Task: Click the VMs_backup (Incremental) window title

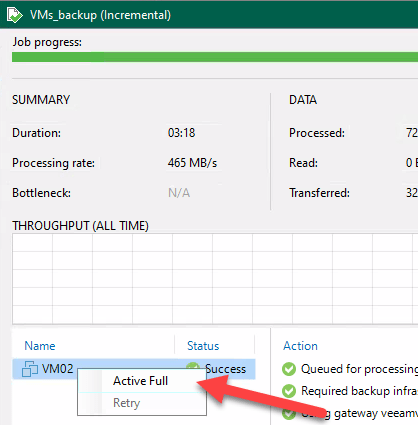Action: 100,15
